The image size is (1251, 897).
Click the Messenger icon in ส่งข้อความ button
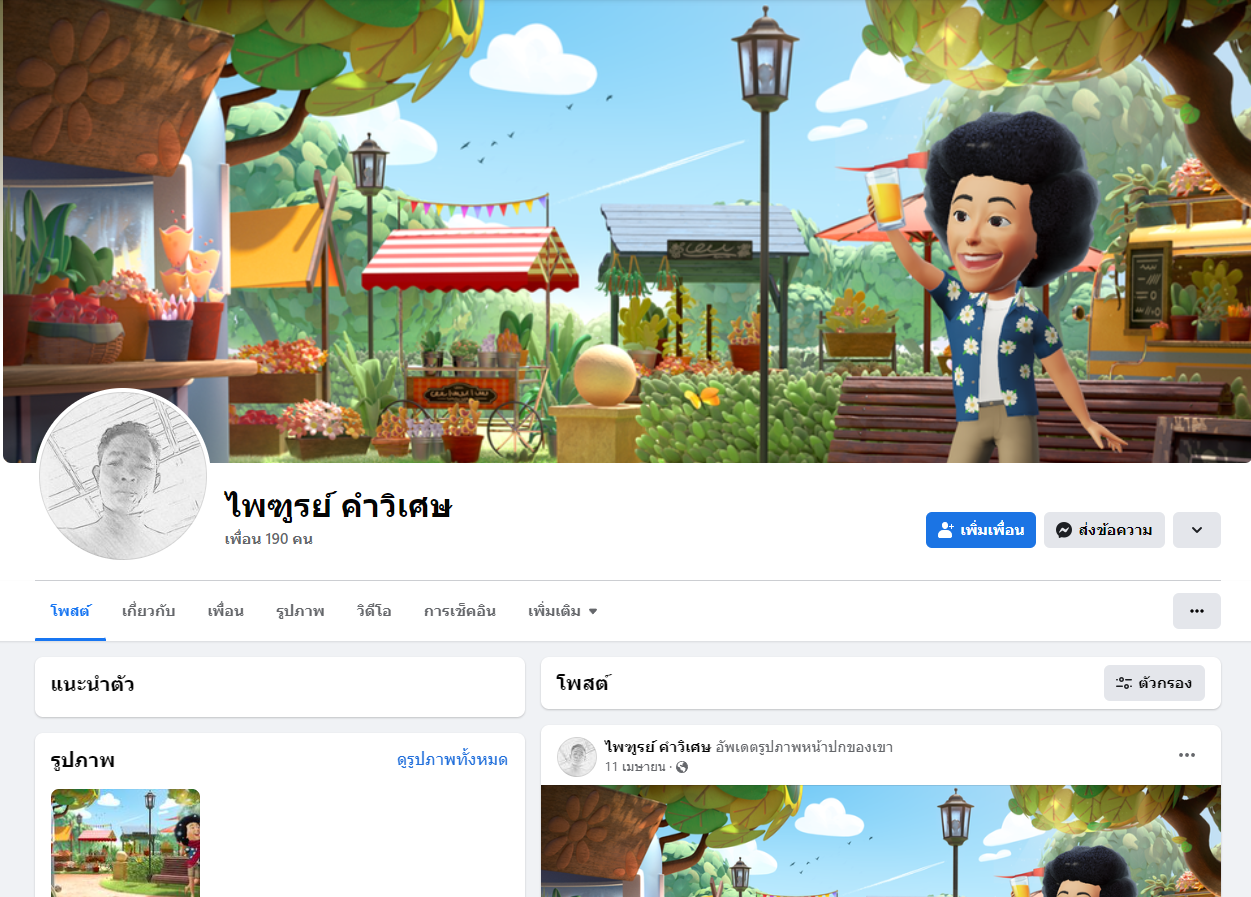[1064, 530]
